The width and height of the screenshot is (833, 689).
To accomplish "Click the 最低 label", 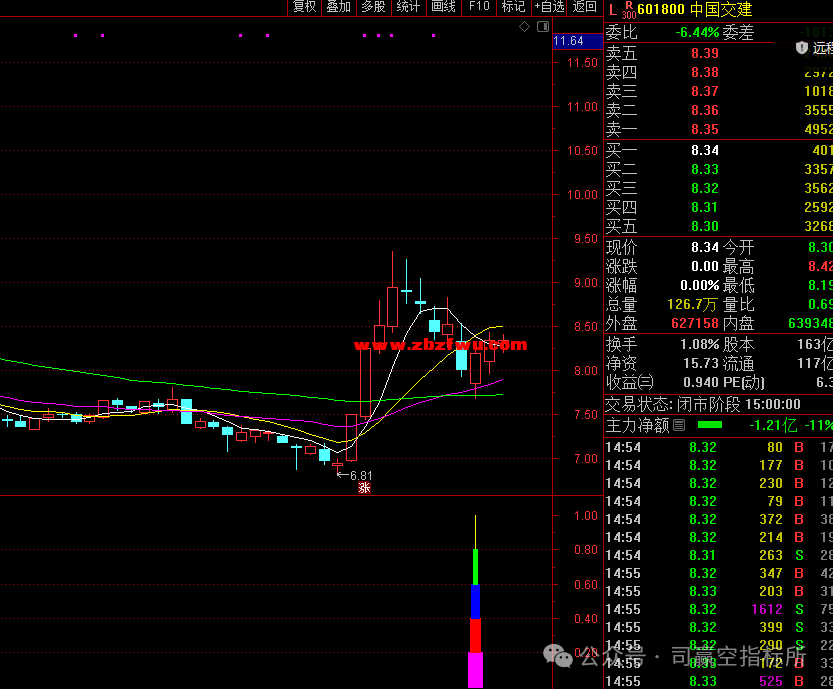I will point(738,286).
